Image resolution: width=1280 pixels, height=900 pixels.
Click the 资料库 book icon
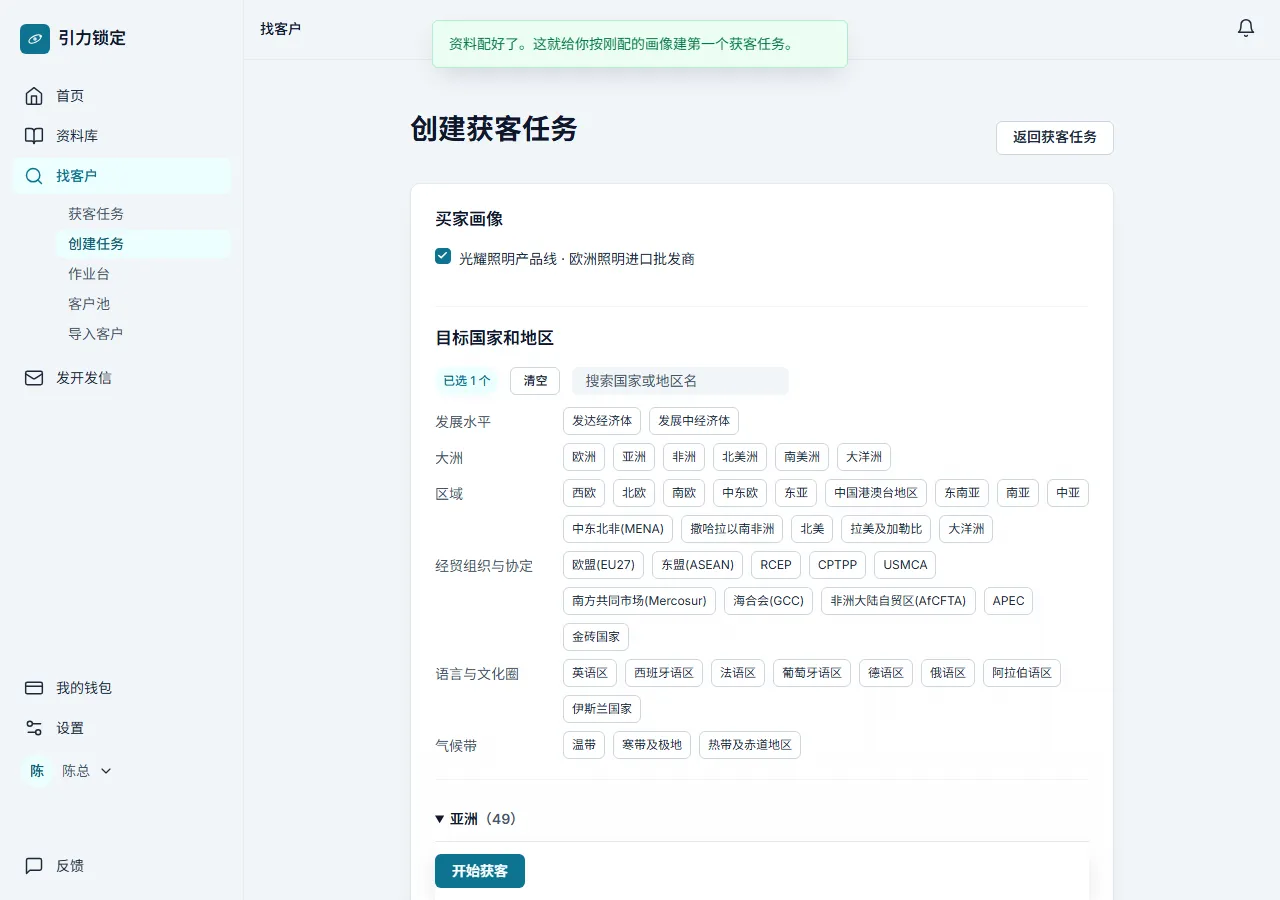(x=34, y=136)
